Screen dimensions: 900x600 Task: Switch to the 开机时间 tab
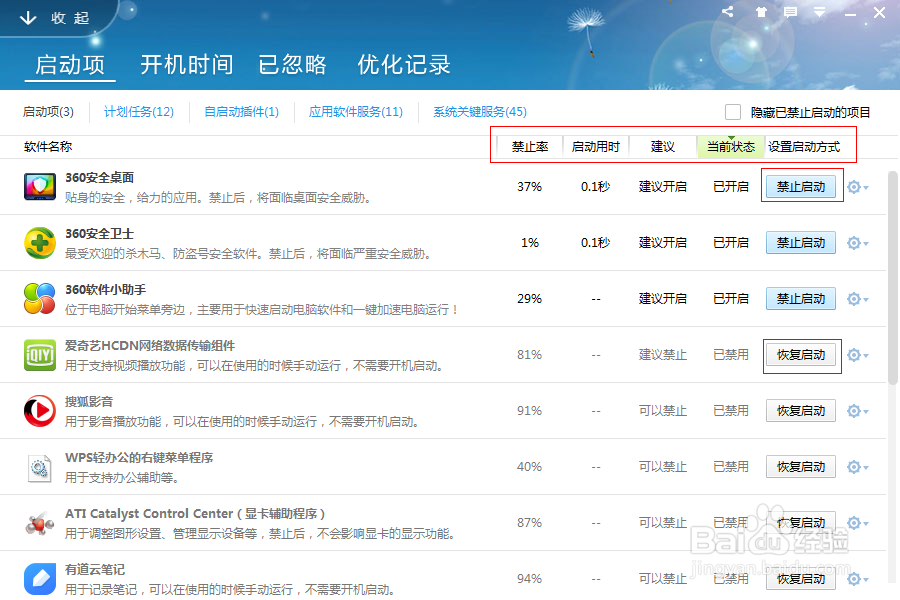coord(187,64)
